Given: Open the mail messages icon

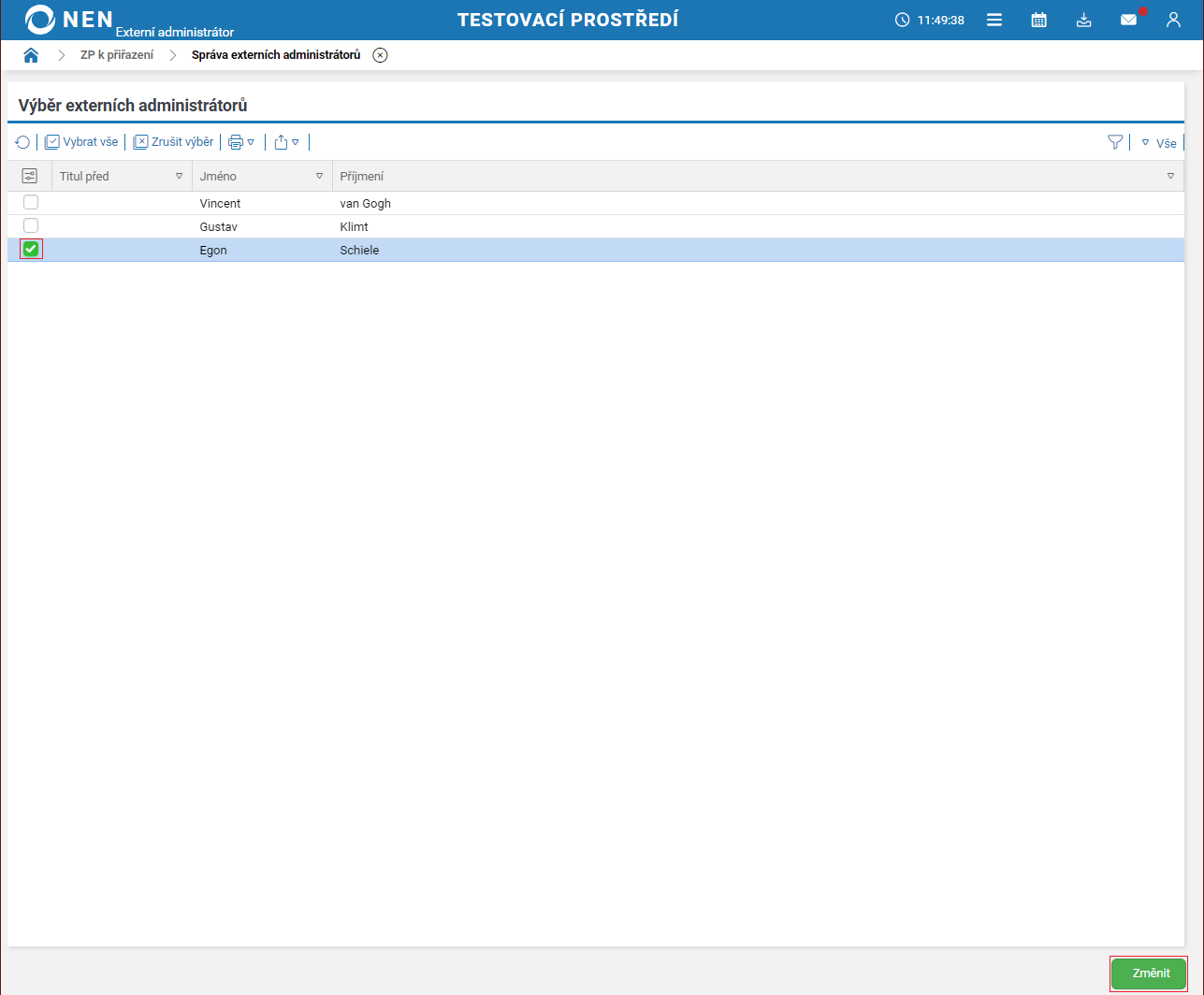Looking at the screenshot, I should tap(1129, 20).
